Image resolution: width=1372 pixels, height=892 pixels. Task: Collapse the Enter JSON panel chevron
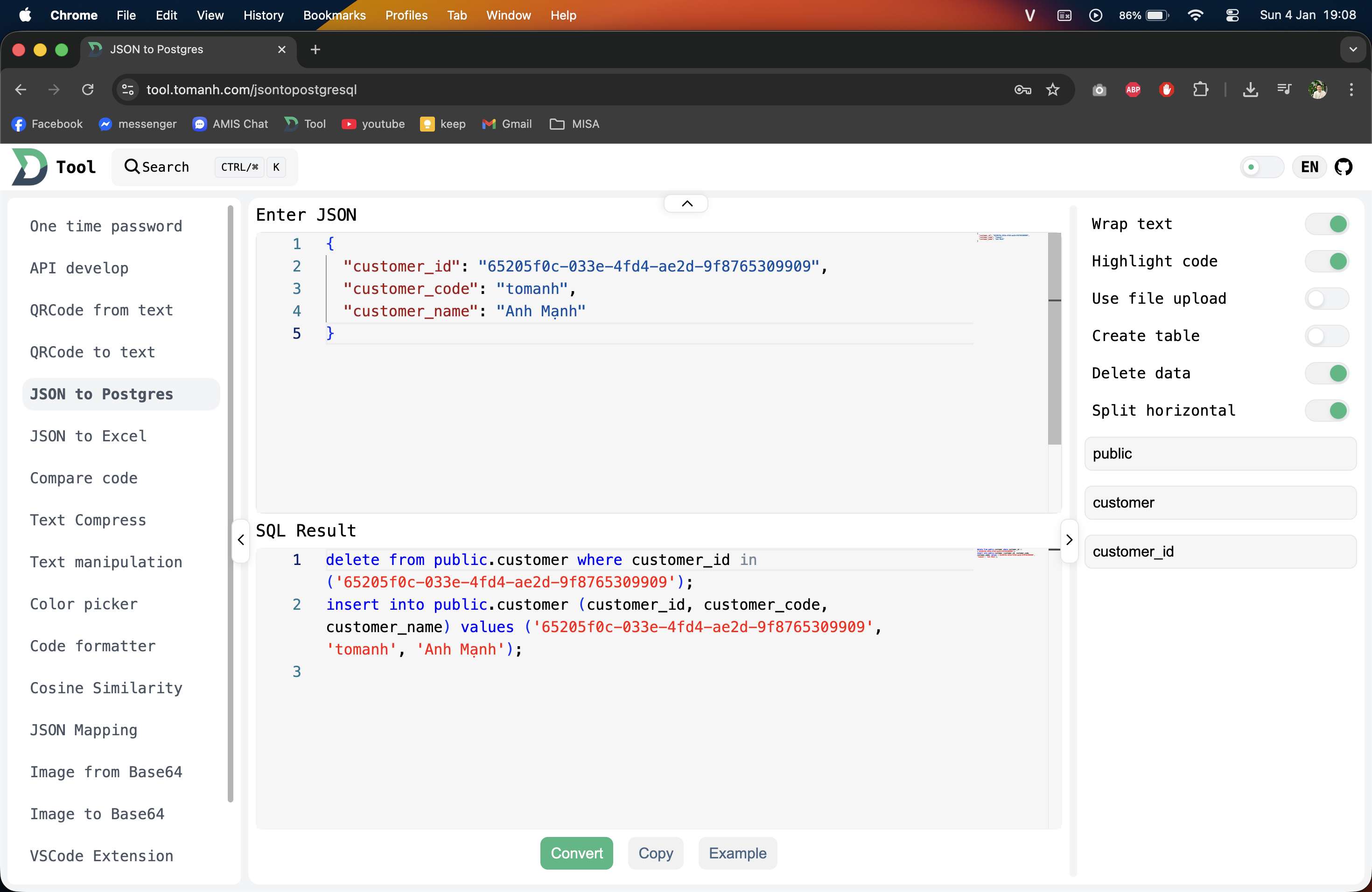coord(686,203)
